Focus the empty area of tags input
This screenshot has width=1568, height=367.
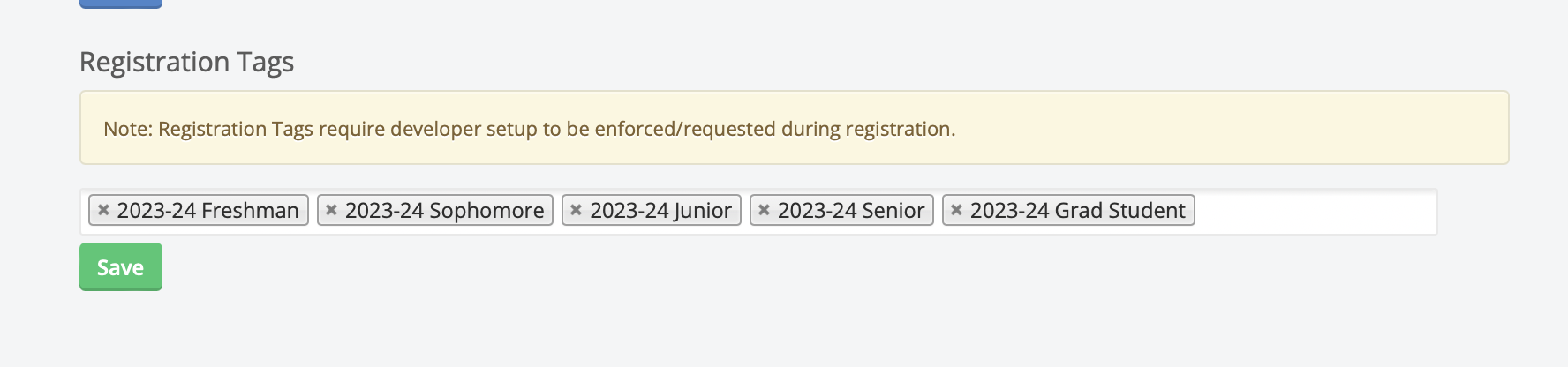click(x=1314, y=212)
